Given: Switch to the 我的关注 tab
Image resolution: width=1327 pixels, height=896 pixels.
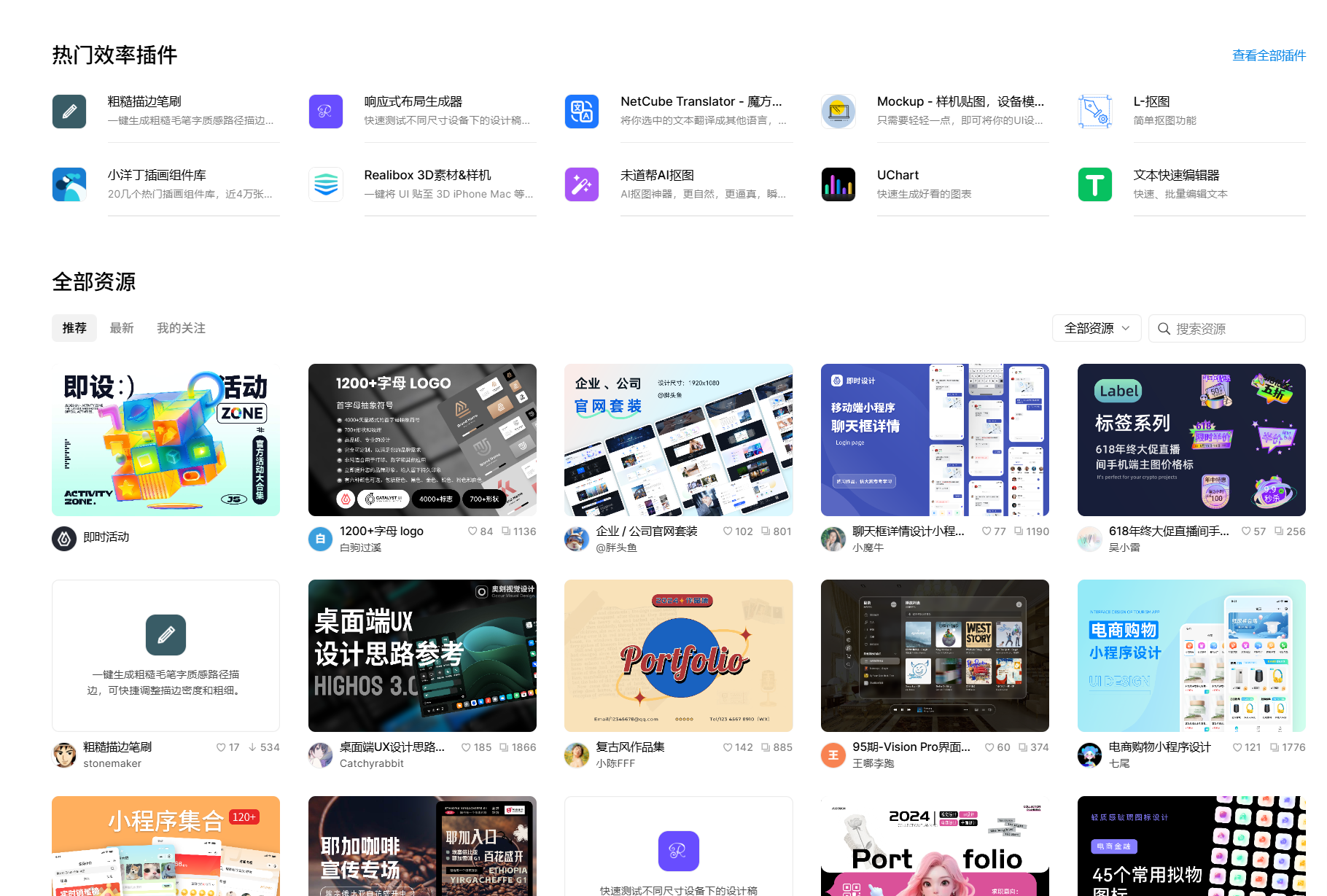Looking at the screenshot, I should 181,328.
